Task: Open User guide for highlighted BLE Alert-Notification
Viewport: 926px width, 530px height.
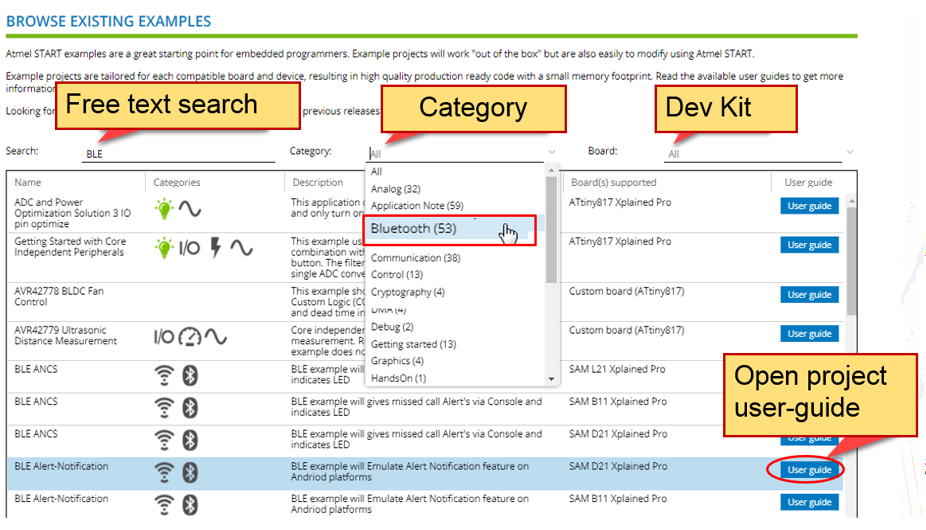Action: (x=809, y=470)
